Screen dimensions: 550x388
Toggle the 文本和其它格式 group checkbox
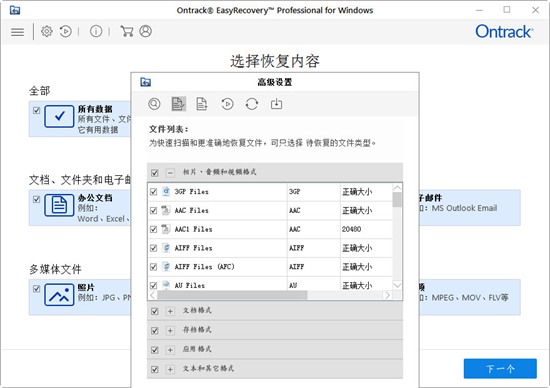coord(154,369)
